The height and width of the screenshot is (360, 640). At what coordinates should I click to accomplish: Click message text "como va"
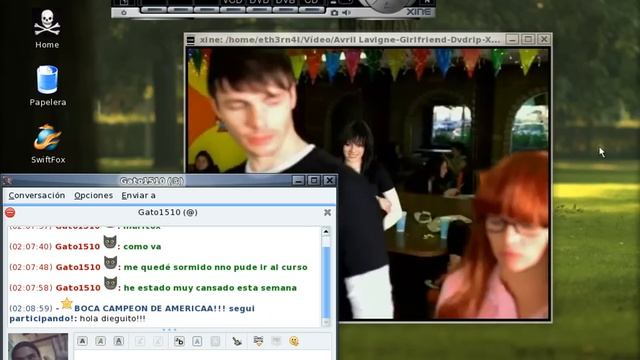click(142, 247)
